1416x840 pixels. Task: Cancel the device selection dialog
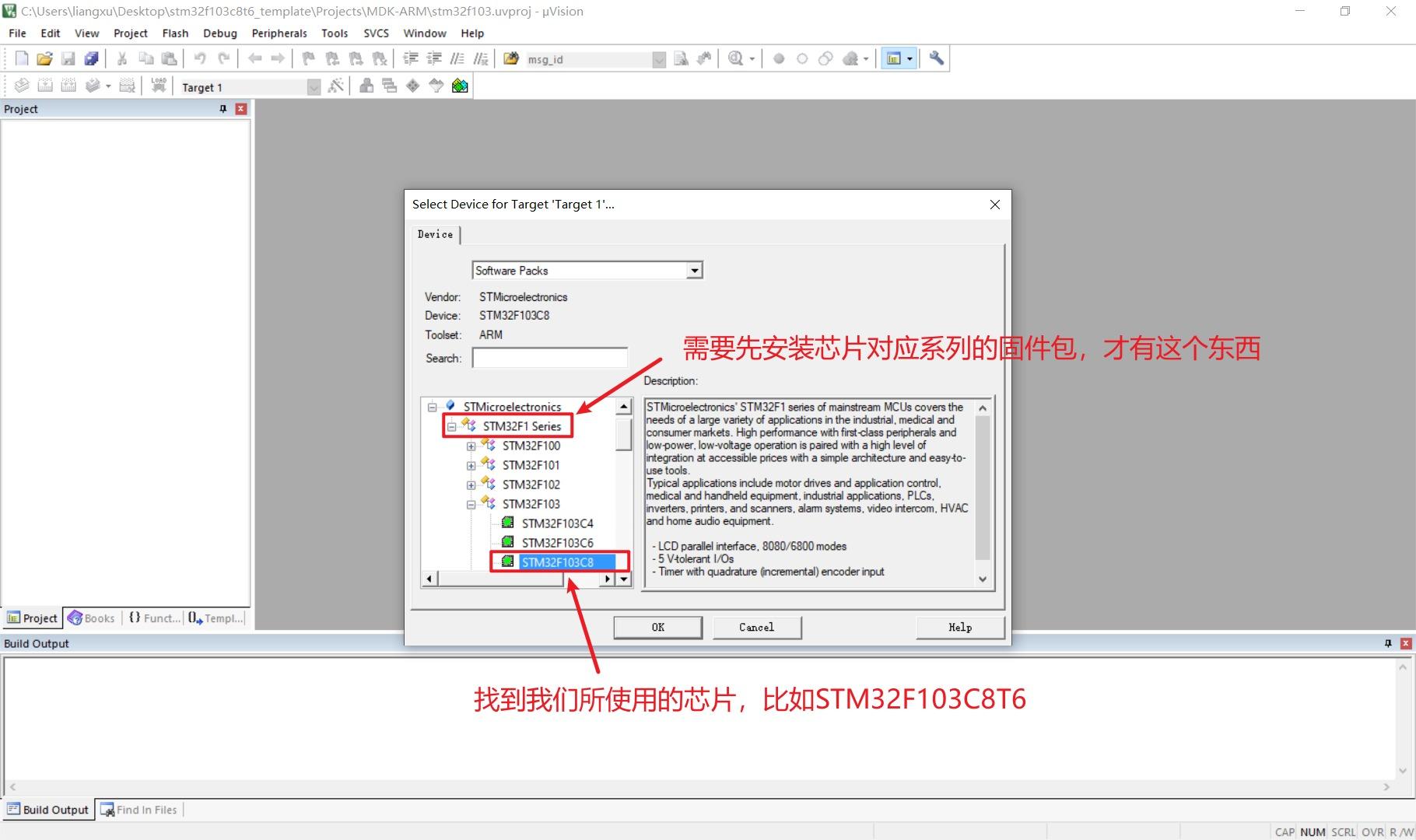pos(756,627)
